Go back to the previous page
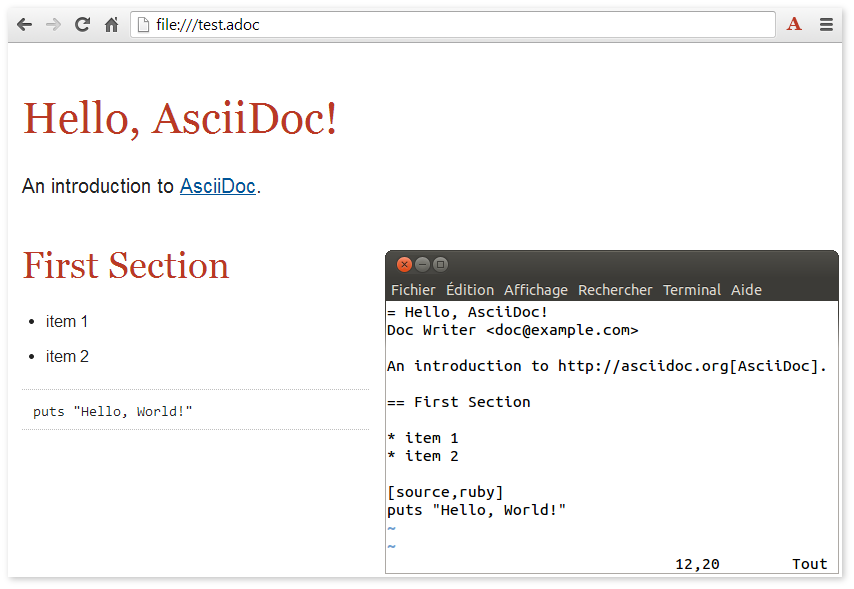The height and width of the screenshot is (589, 854). [24, 25]
